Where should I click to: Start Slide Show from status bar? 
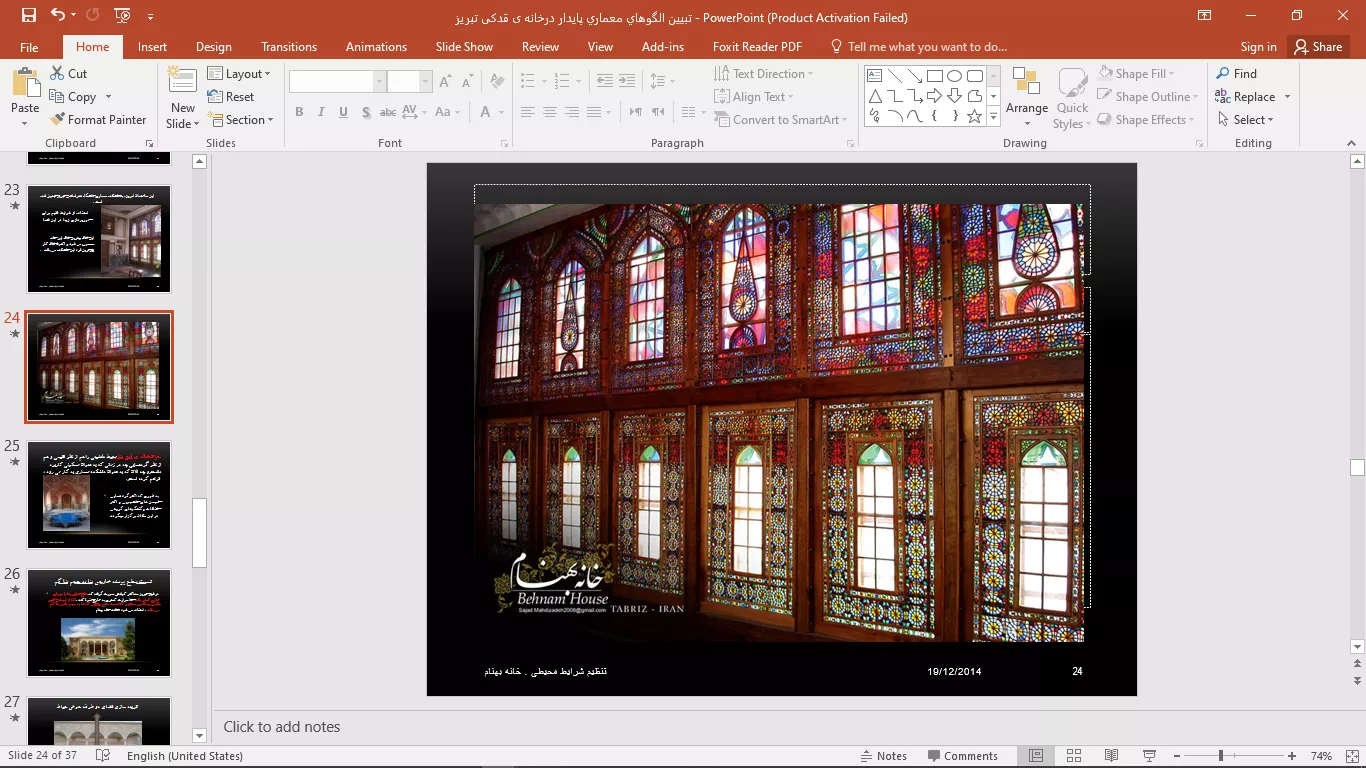point(1150,756)
